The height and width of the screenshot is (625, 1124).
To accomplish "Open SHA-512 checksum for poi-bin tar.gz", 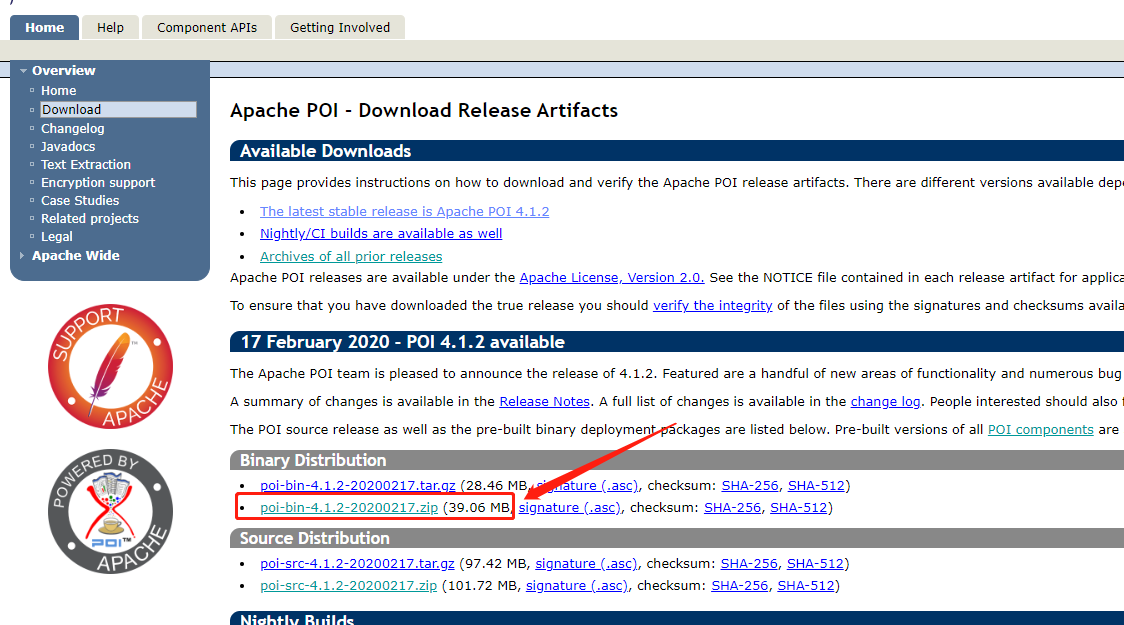I will pos(816,485).
